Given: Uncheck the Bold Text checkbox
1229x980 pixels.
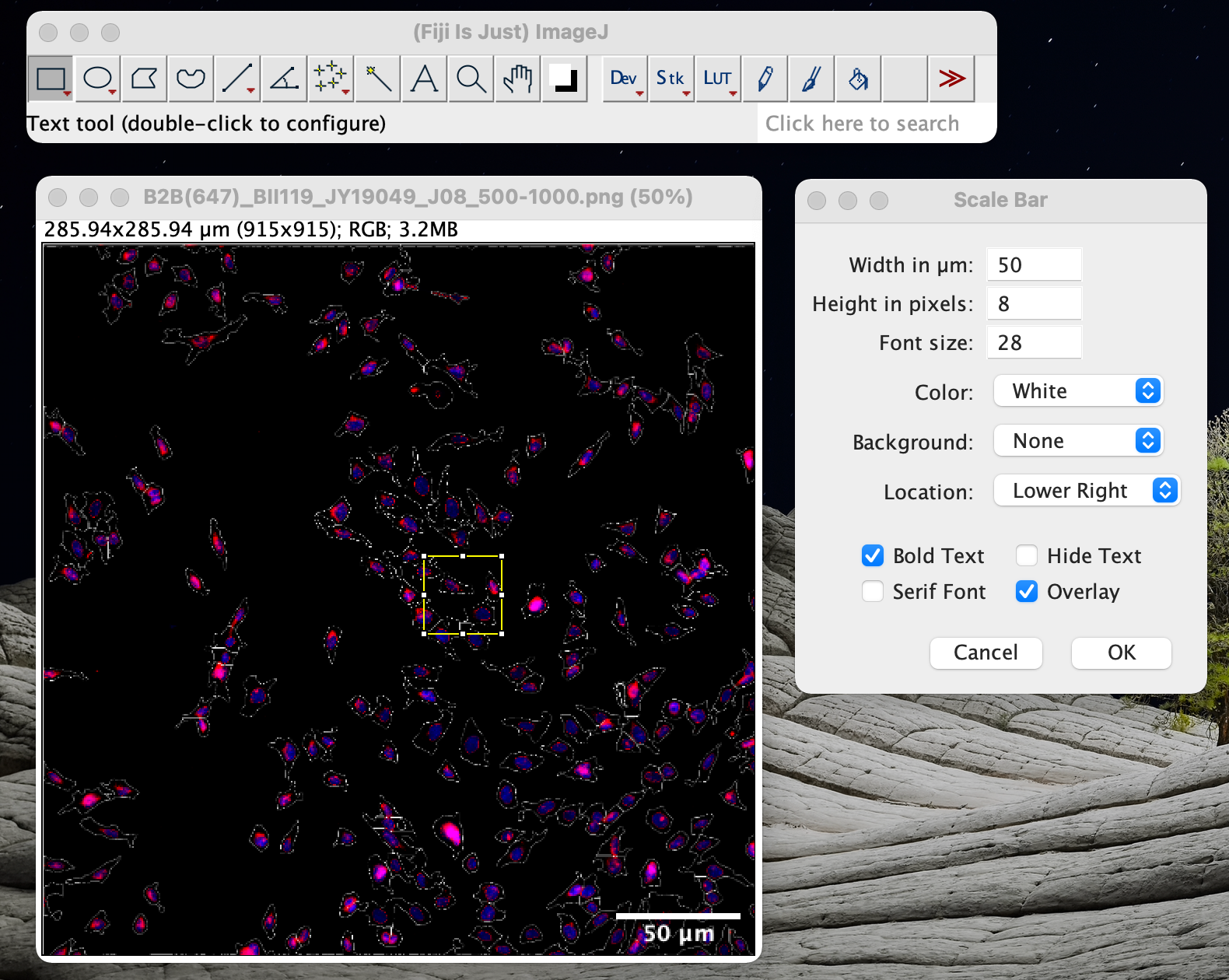Looking at the screenshot, I should tap(873, 555).
